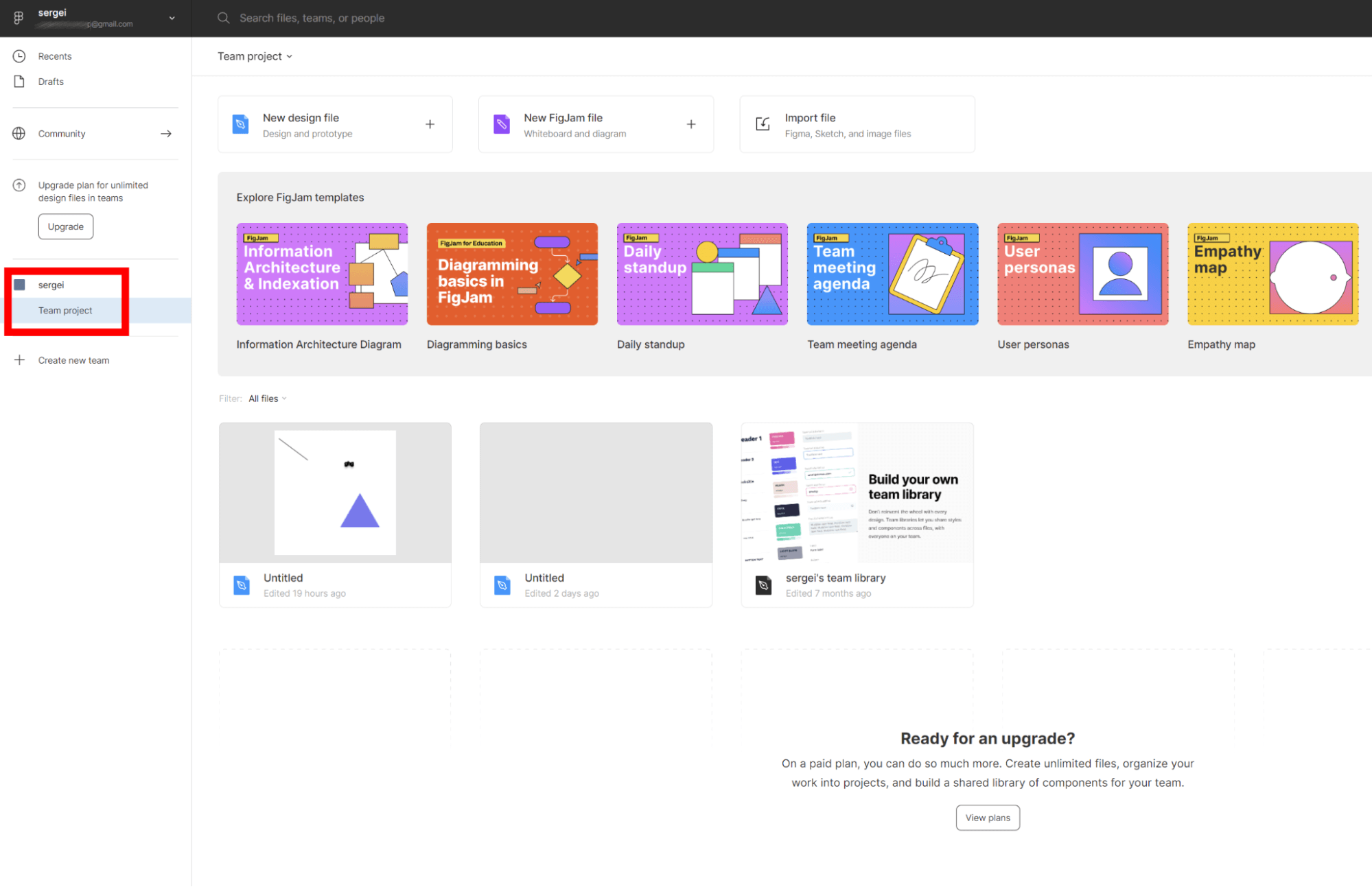Click the plus on New FigJam file card
This screenshot has width=1372, height=887.
pos(691,124)
